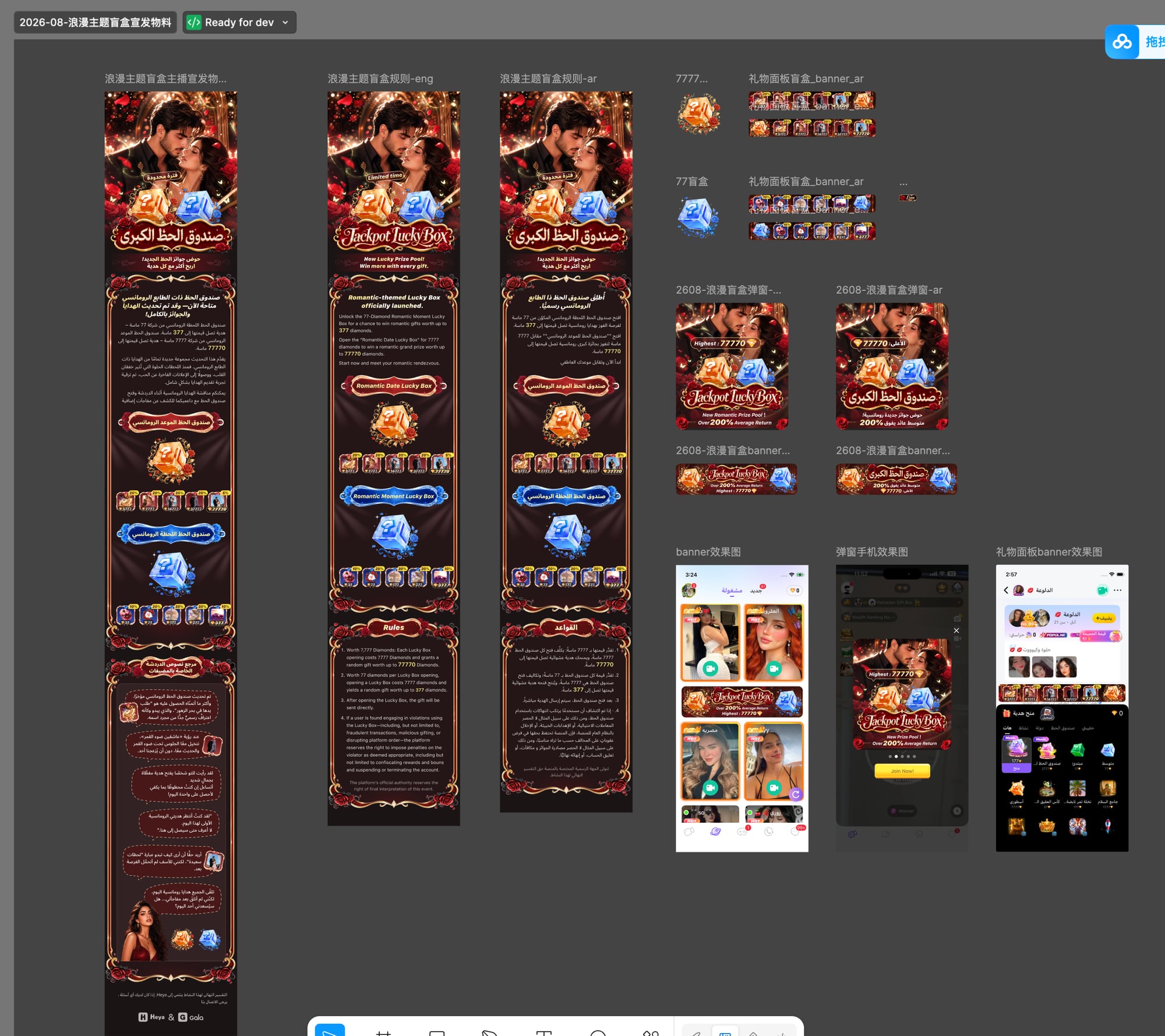
Task: Click the code icon in Ready for dev badge
Action: [194, 22]
